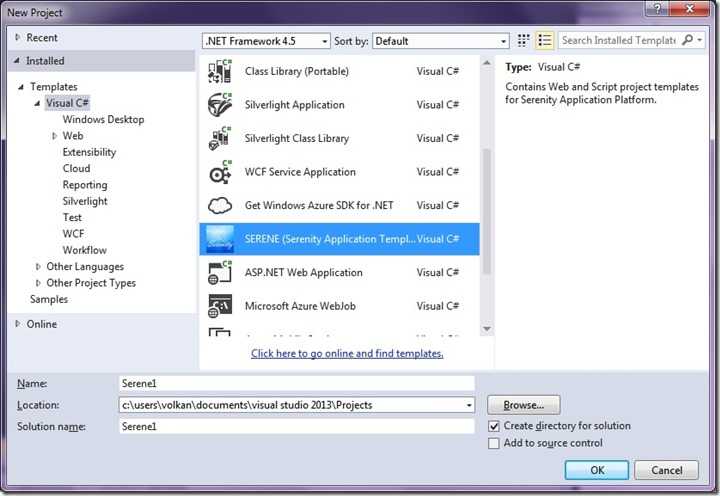Open the search options dropdown arrow

(699, 40)
